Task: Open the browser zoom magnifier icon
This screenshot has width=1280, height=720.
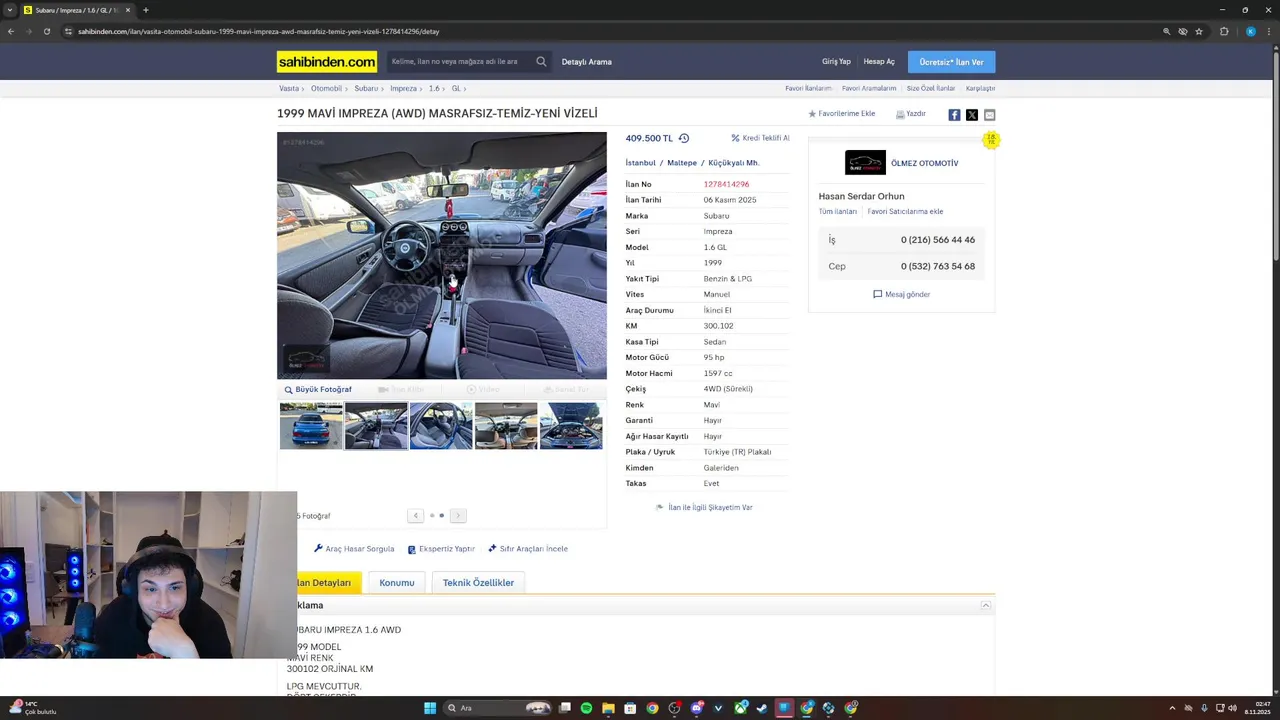Action: coord(1166,31)
